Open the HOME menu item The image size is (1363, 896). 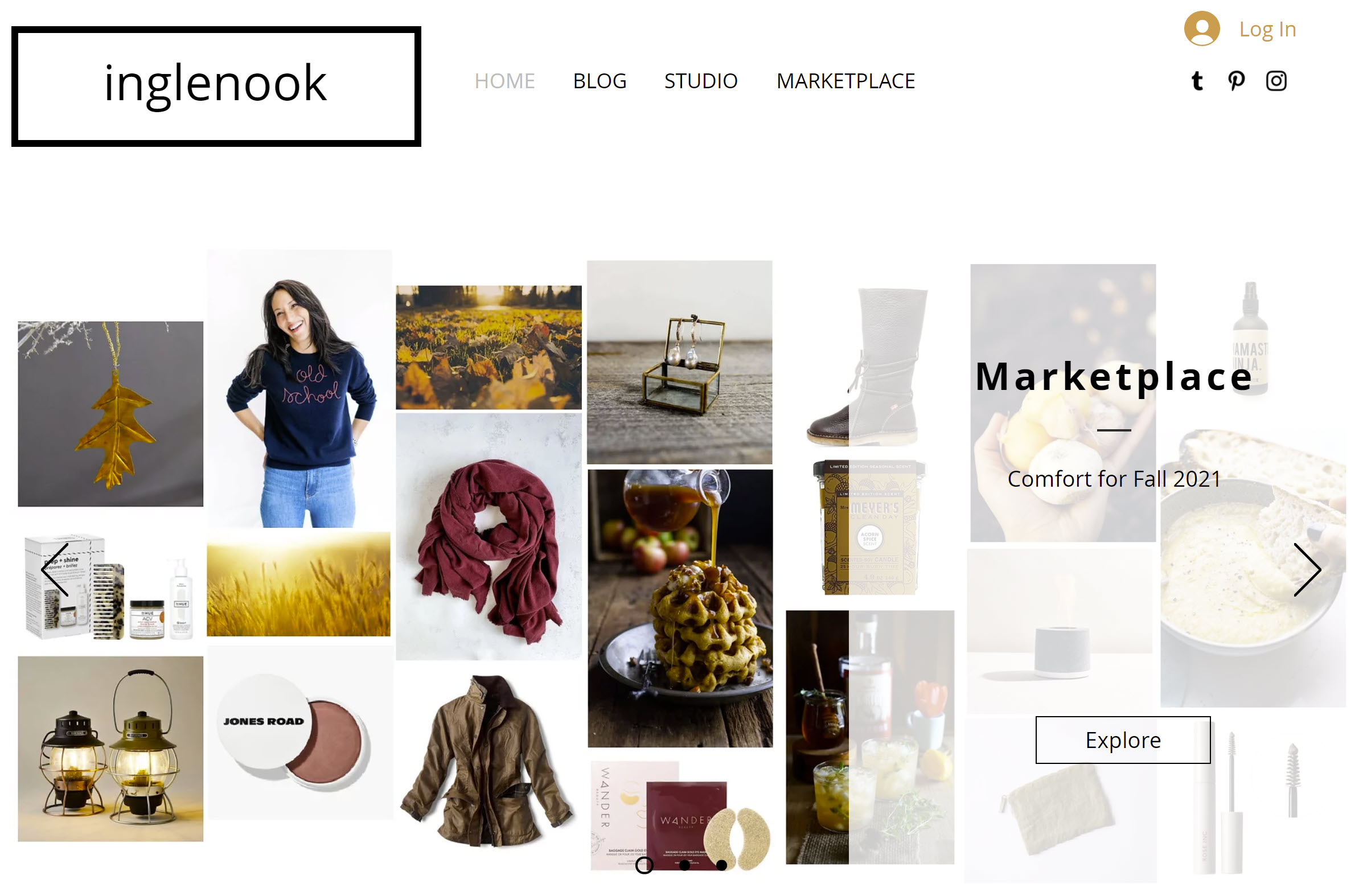[504, 81]
